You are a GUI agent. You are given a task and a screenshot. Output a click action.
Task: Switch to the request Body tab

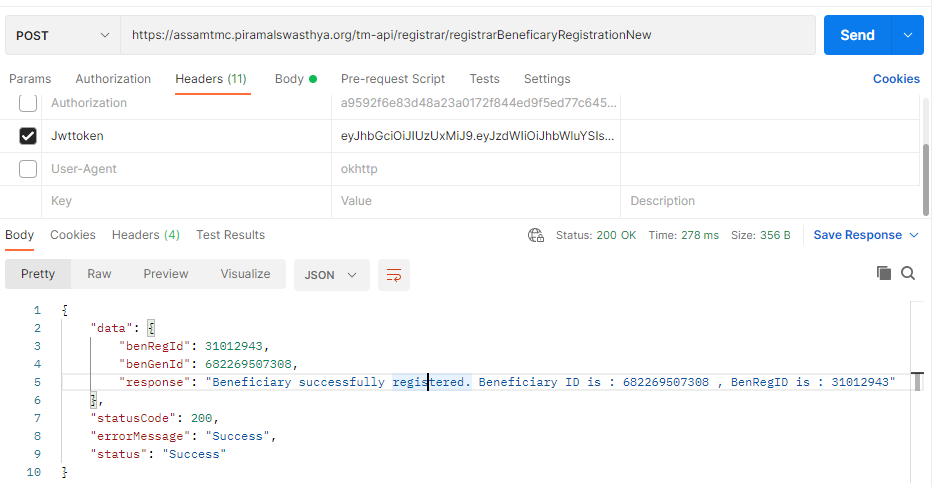(289, 79)
